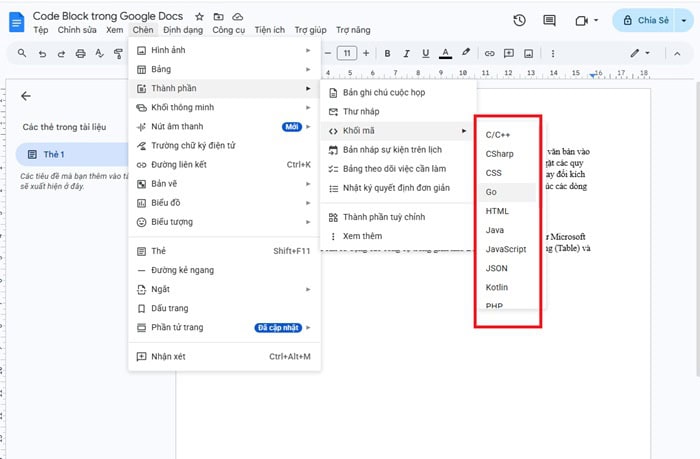Click the editing mode pencil icon

pyautogui.click(x=634, y=53)
